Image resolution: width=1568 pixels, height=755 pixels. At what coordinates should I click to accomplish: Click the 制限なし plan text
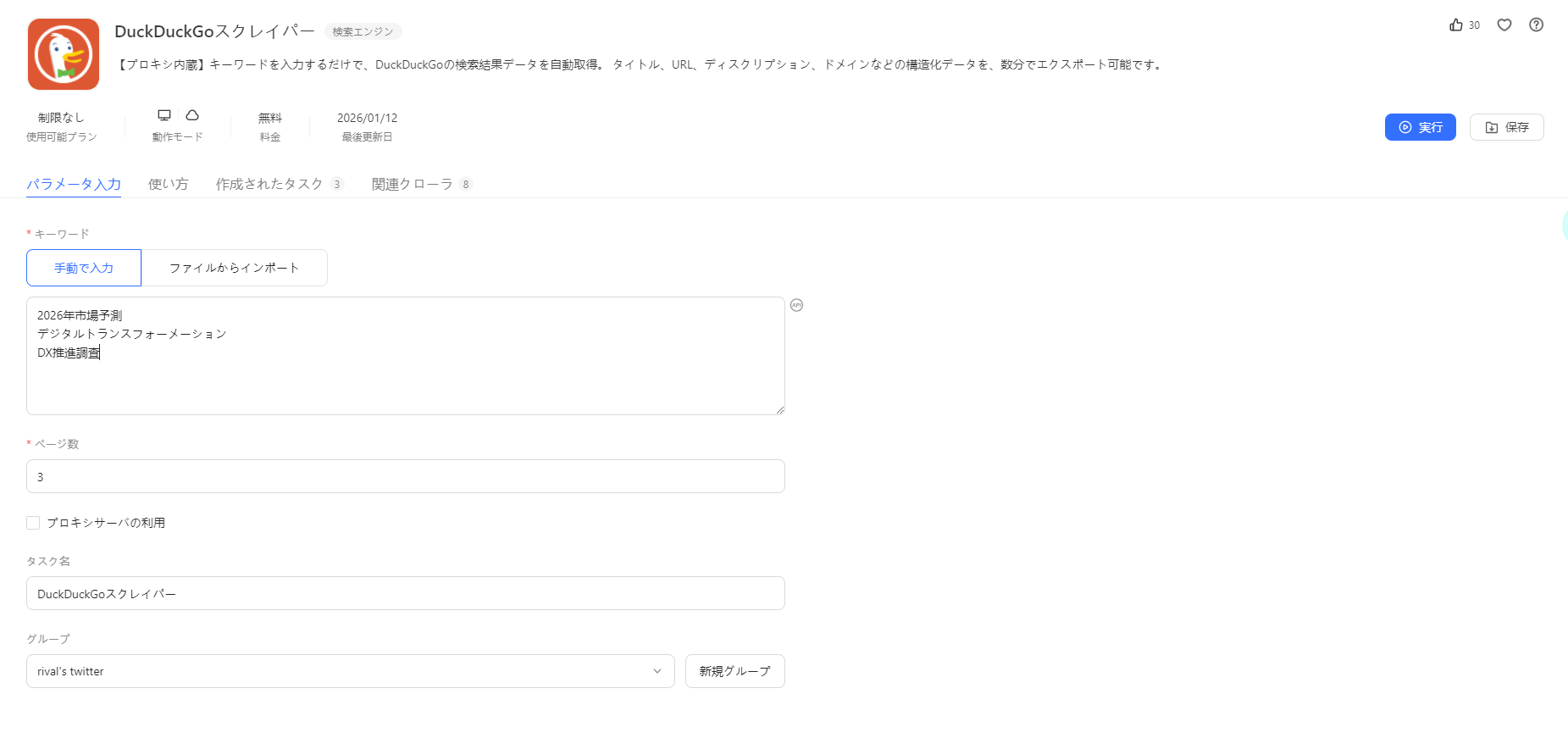(x=61, y=118)
